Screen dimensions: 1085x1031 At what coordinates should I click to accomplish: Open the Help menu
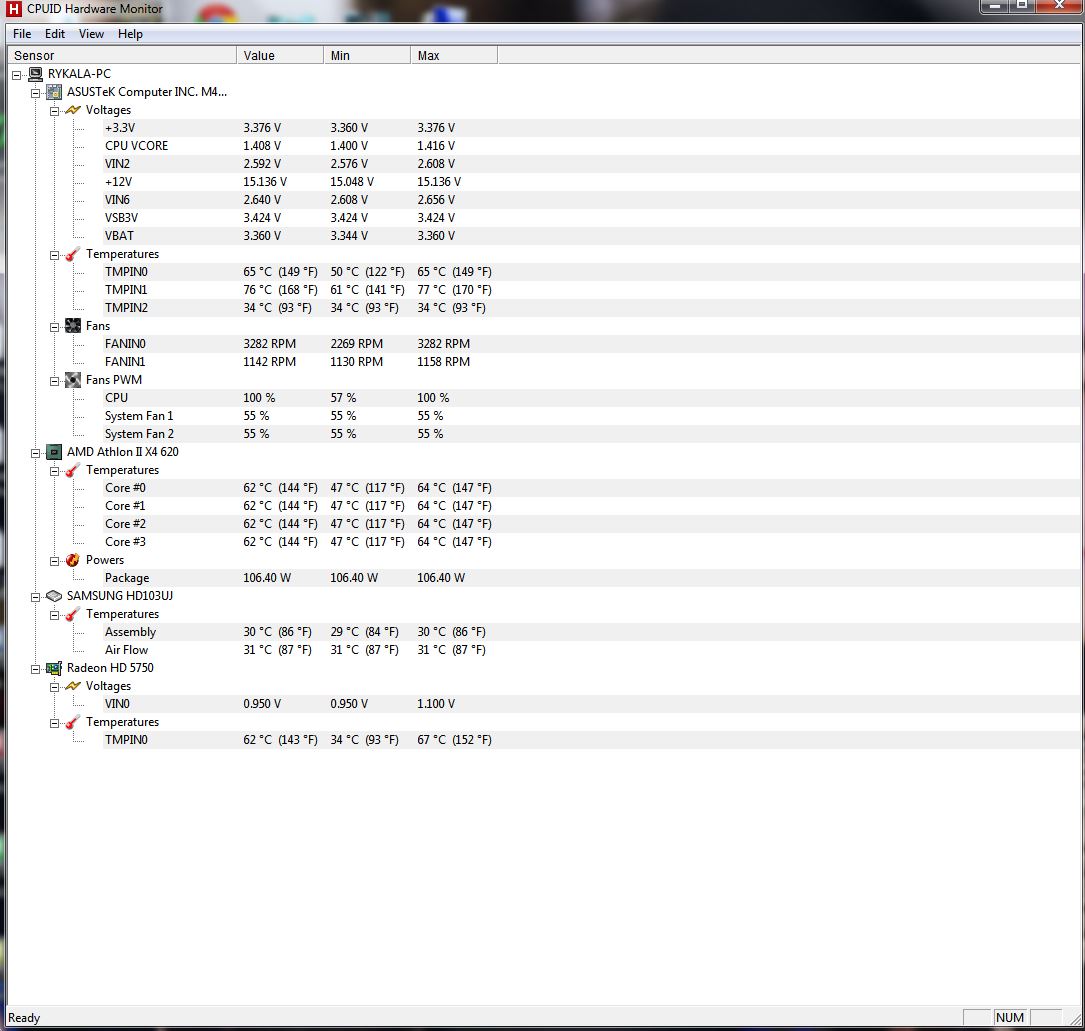130,34
